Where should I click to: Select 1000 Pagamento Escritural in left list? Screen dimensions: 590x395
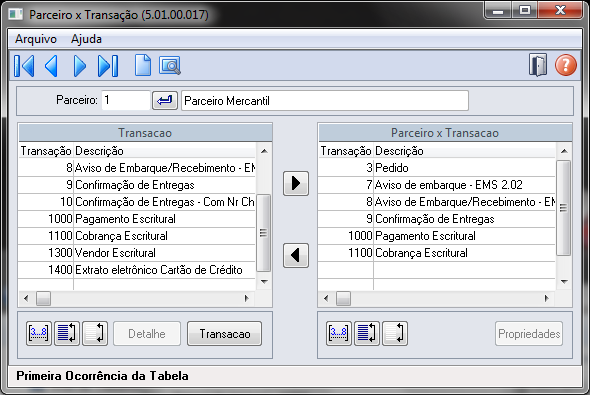(x=137, y=219)
